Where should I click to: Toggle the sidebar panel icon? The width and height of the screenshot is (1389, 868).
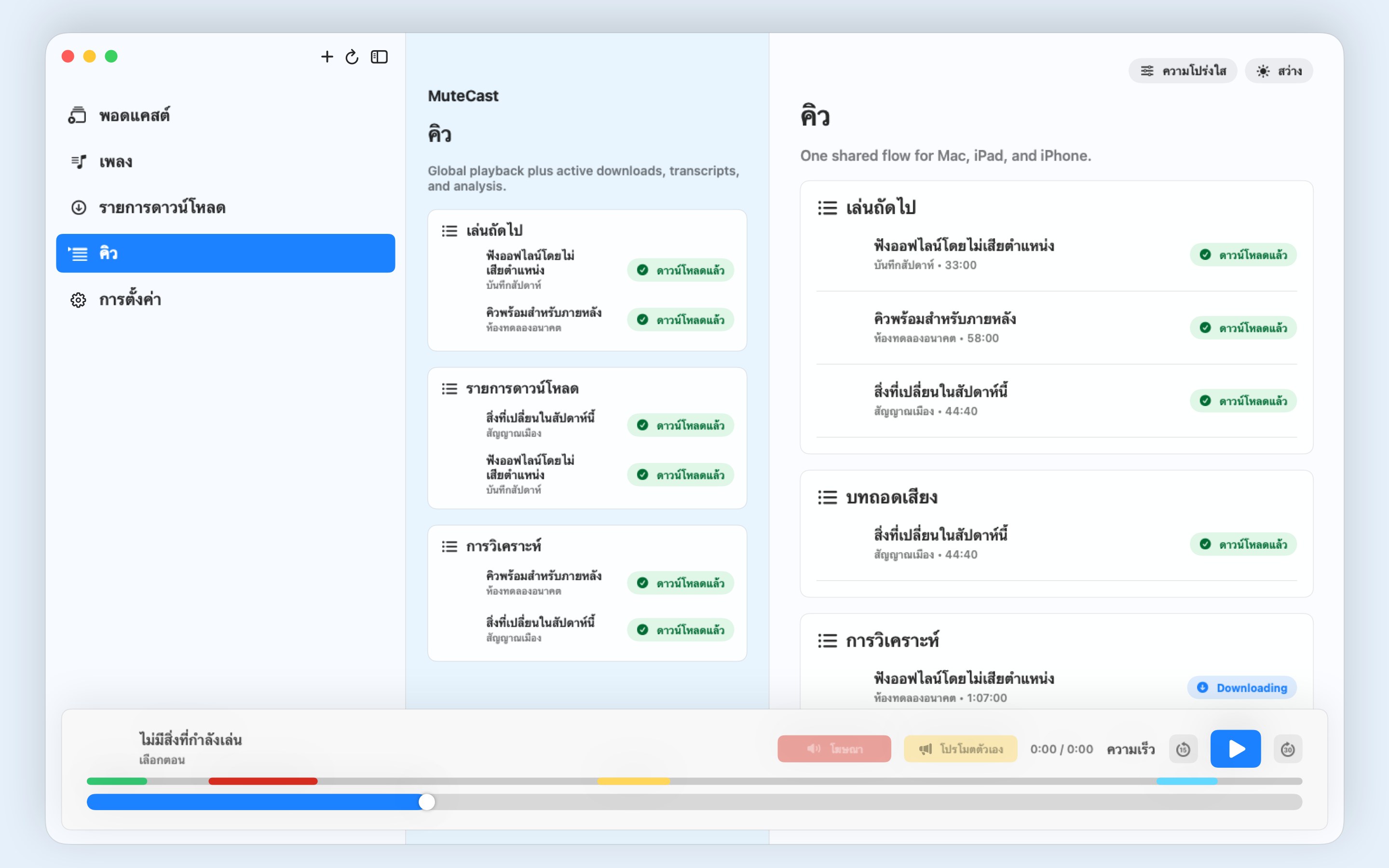click(380, 57)
